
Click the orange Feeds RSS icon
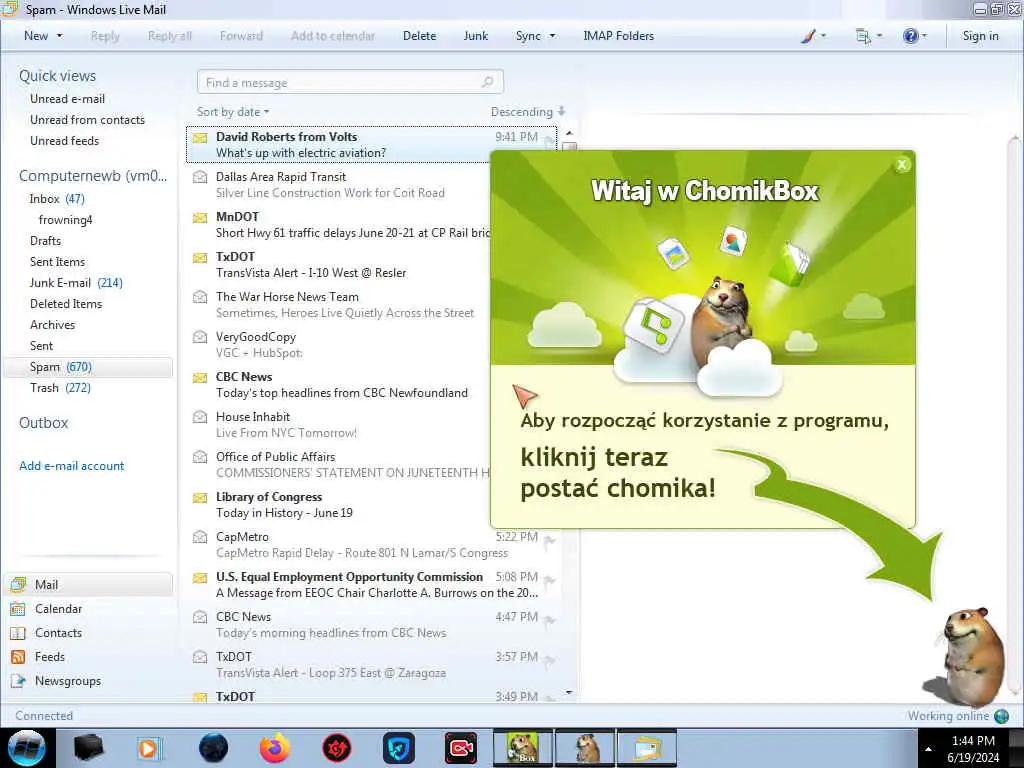click(x=18, y=657)
